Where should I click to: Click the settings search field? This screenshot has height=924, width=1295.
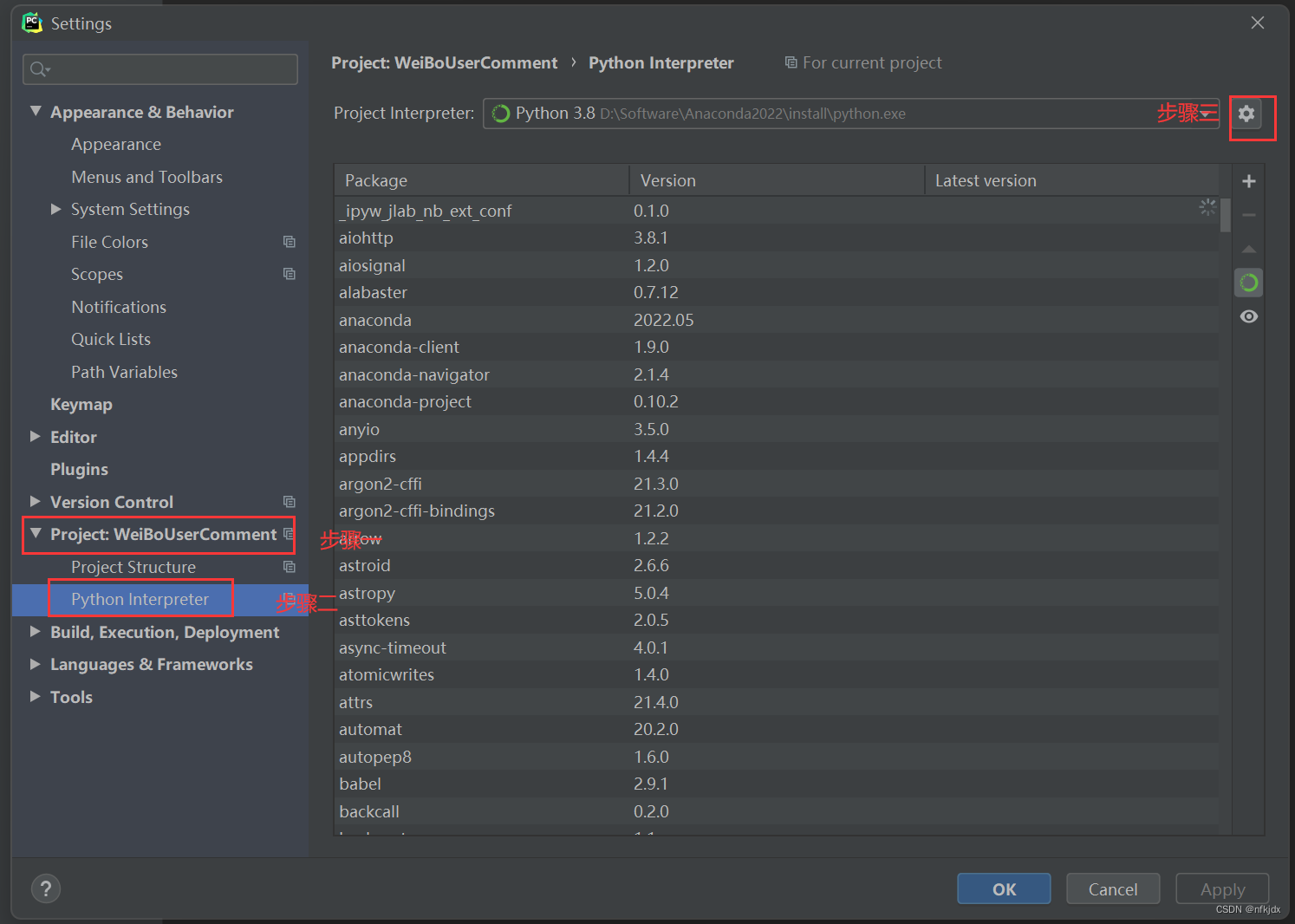click(160, 69)
